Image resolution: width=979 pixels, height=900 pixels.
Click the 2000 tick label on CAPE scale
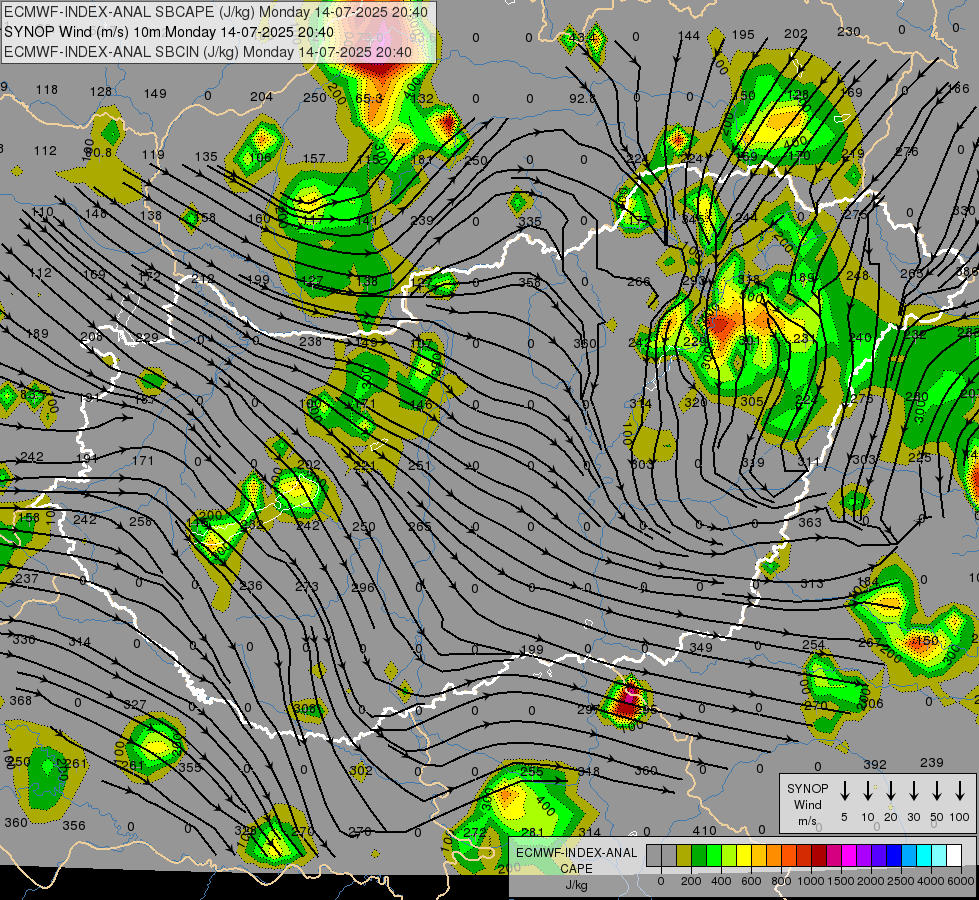click(x=871, y=881)
